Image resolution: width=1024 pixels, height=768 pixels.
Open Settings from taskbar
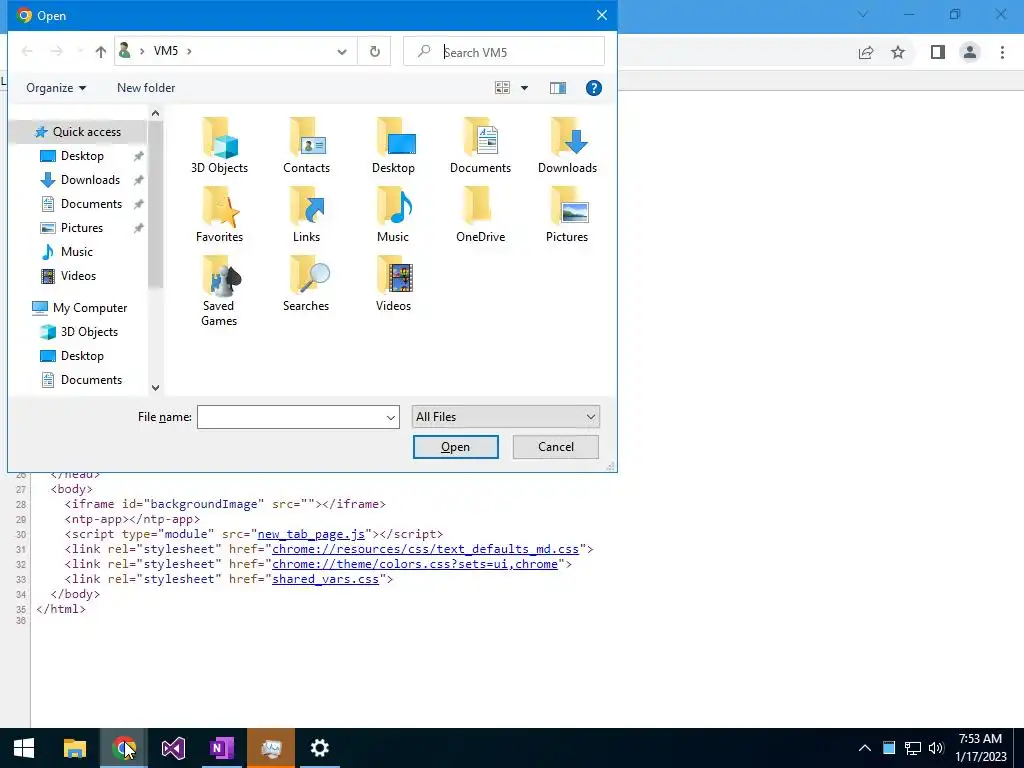coord(319,748)
